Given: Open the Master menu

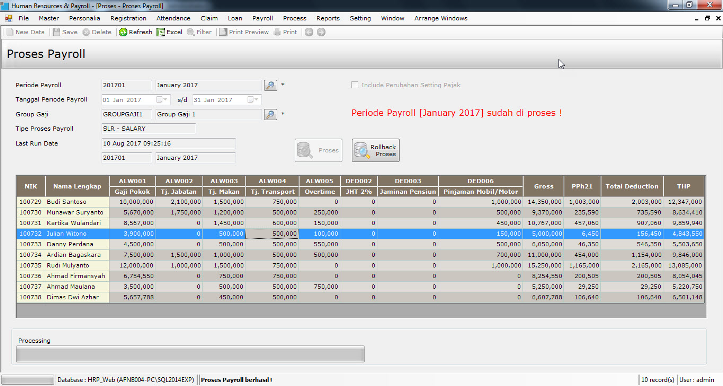Looking at the screenshot, I should pos(49,18).
